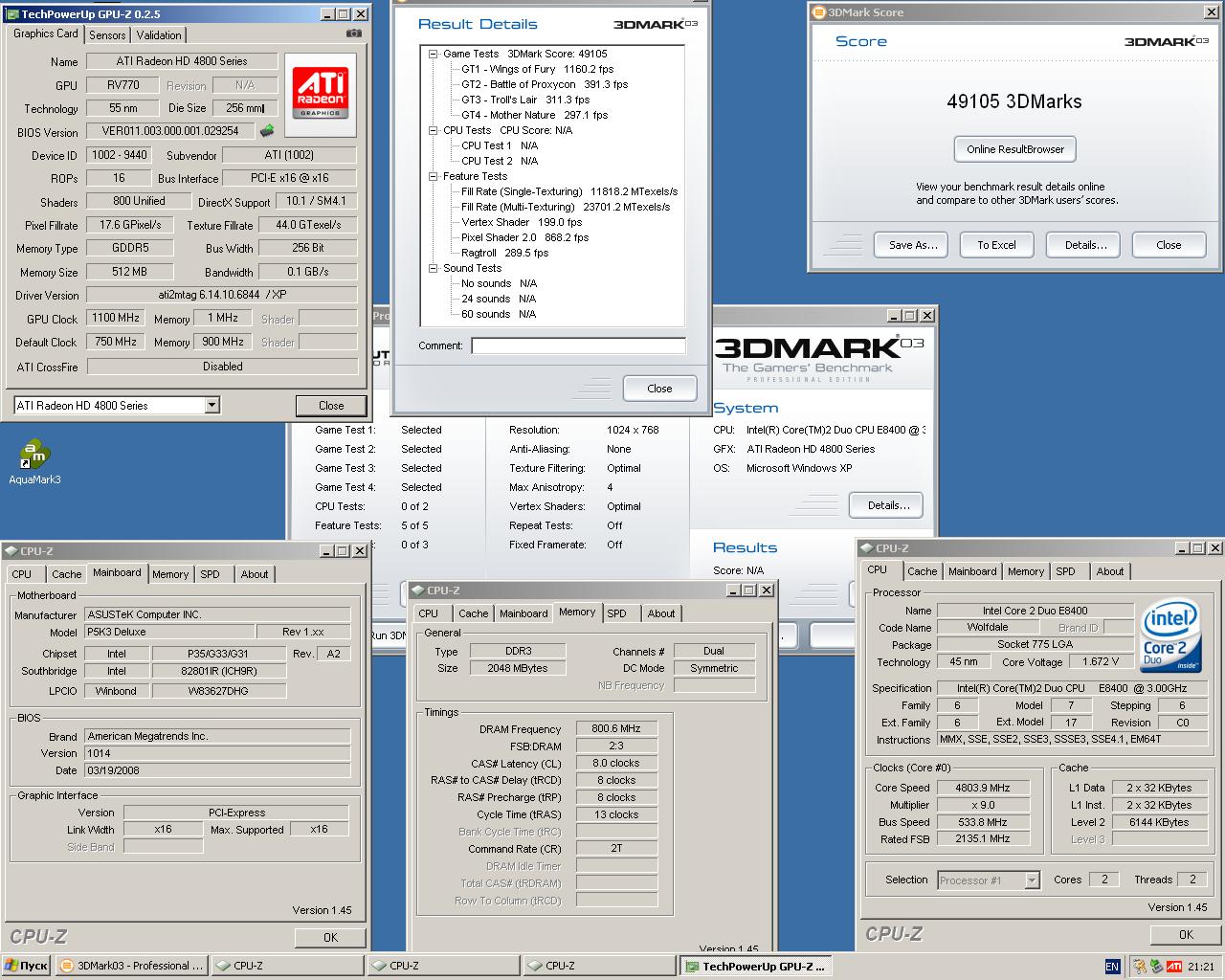
Task: Select Vertex Shader result row
Action: 522,222
